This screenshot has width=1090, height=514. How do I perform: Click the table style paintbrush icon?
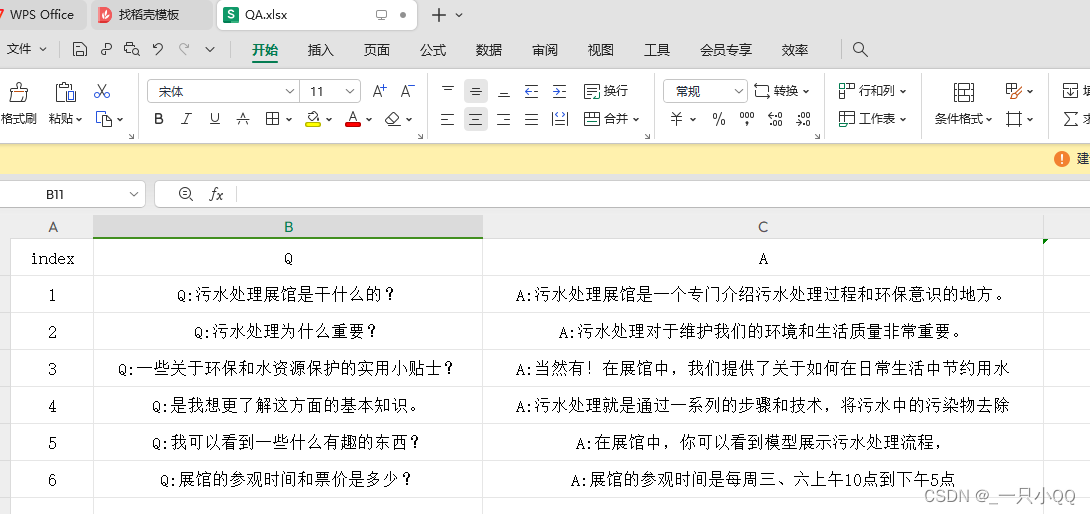pyautogui.click(x=1014, y=91)
